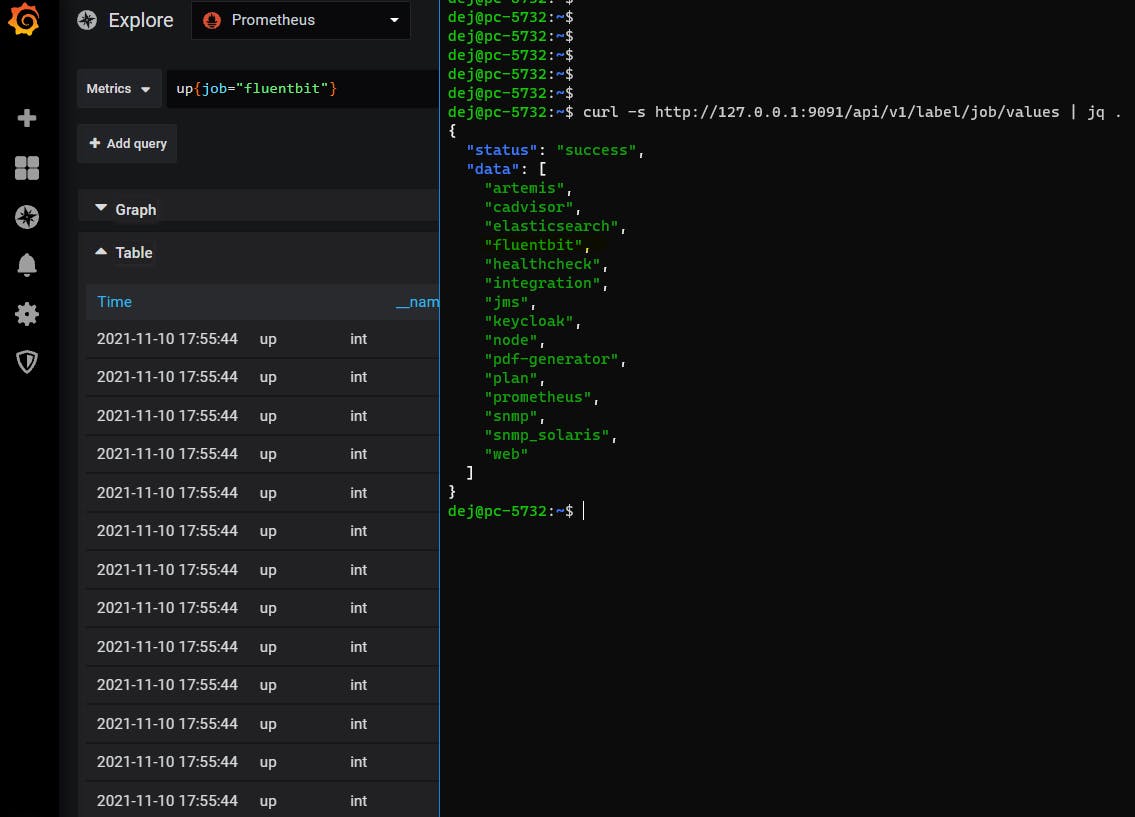This screenshot has height=817, width=1135.
Task: Open the Metrics dropdown selector
Action: [118, 89]
